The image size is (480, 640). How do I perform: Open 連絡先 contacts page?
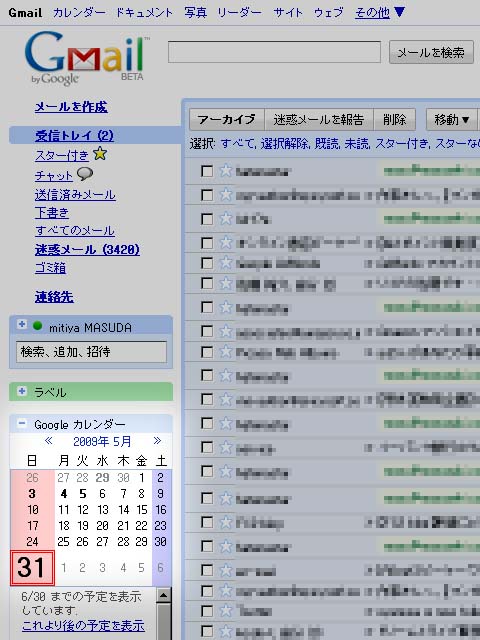tap(54, 297)
